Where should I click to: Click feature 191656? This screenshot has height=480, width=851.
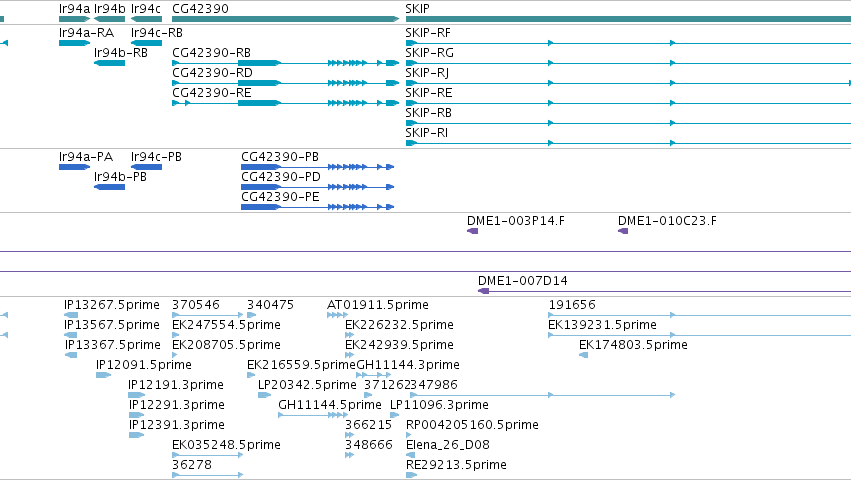point(700,315)
